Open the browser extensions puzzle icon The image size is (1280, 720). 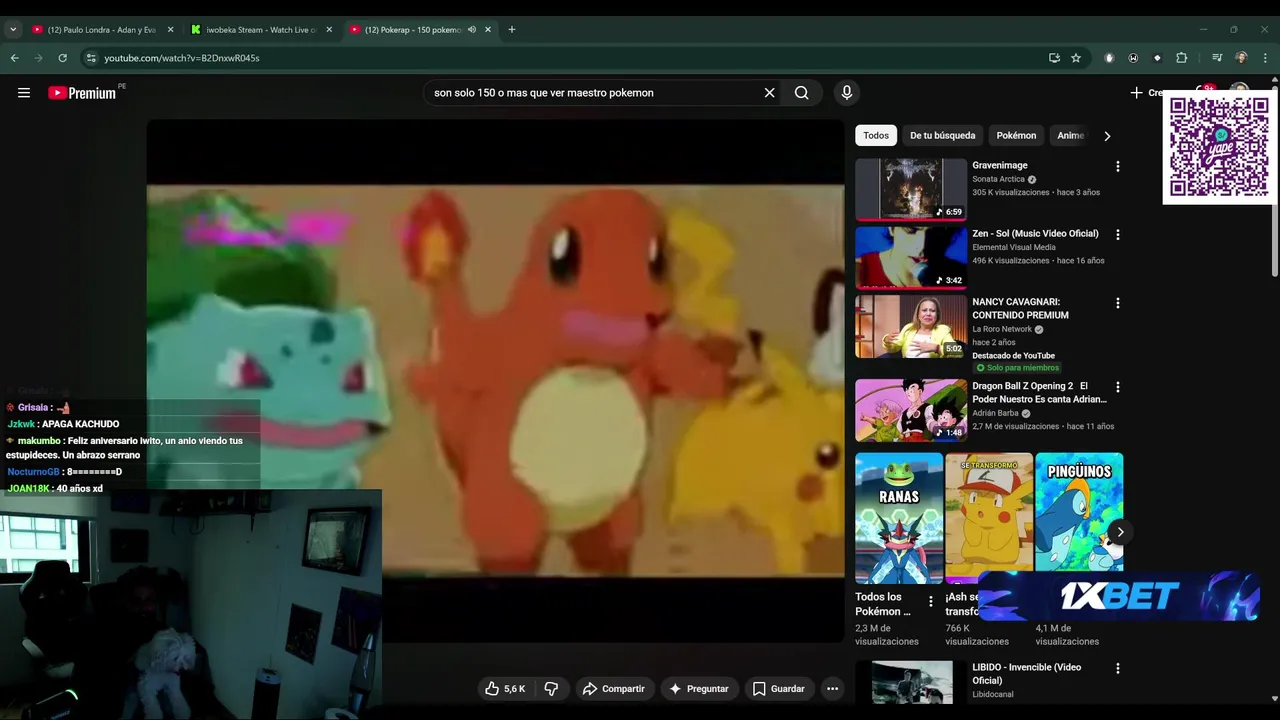1181,58
